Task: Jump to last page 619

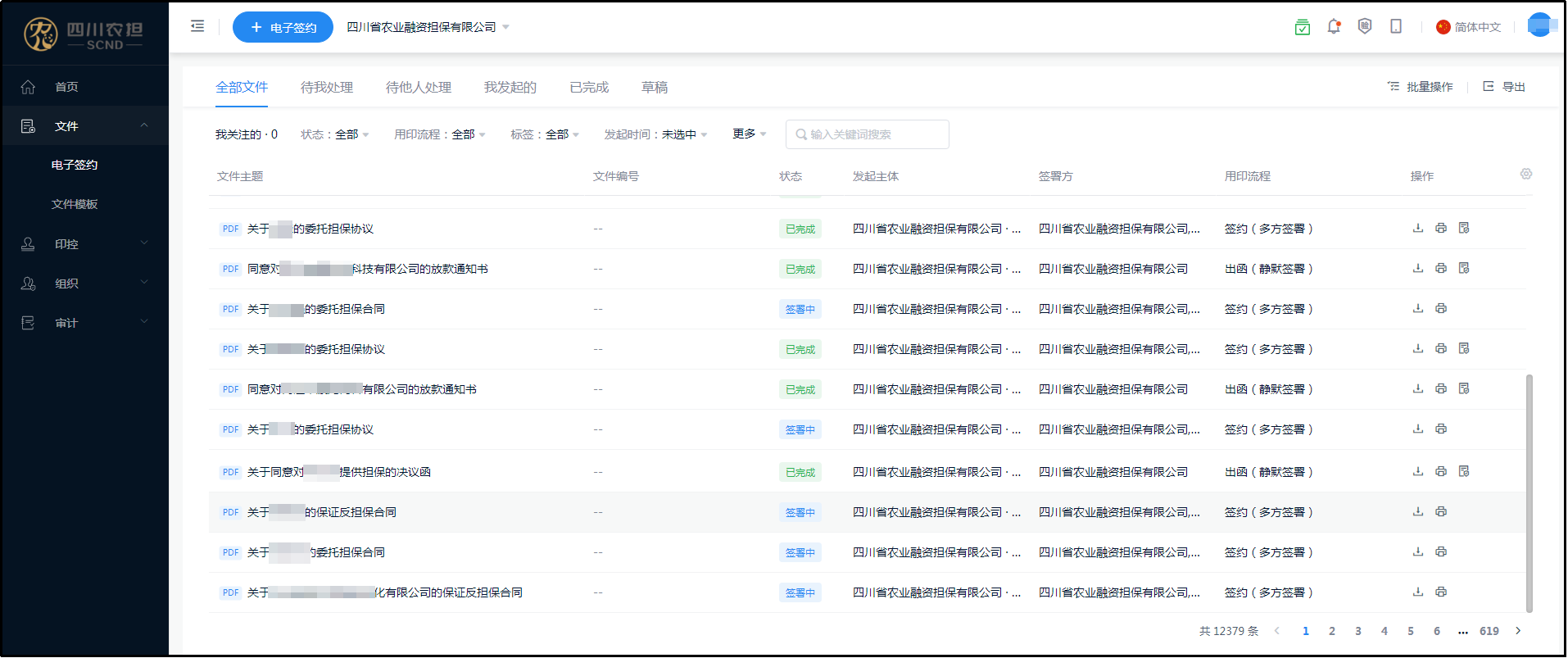Action: pyautogui.click(x=1489, y=631)
